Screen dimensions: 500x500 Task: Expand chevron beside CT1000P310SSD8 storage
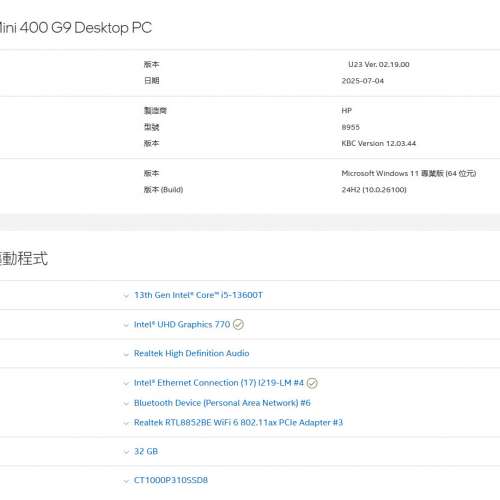pos(126,481)
